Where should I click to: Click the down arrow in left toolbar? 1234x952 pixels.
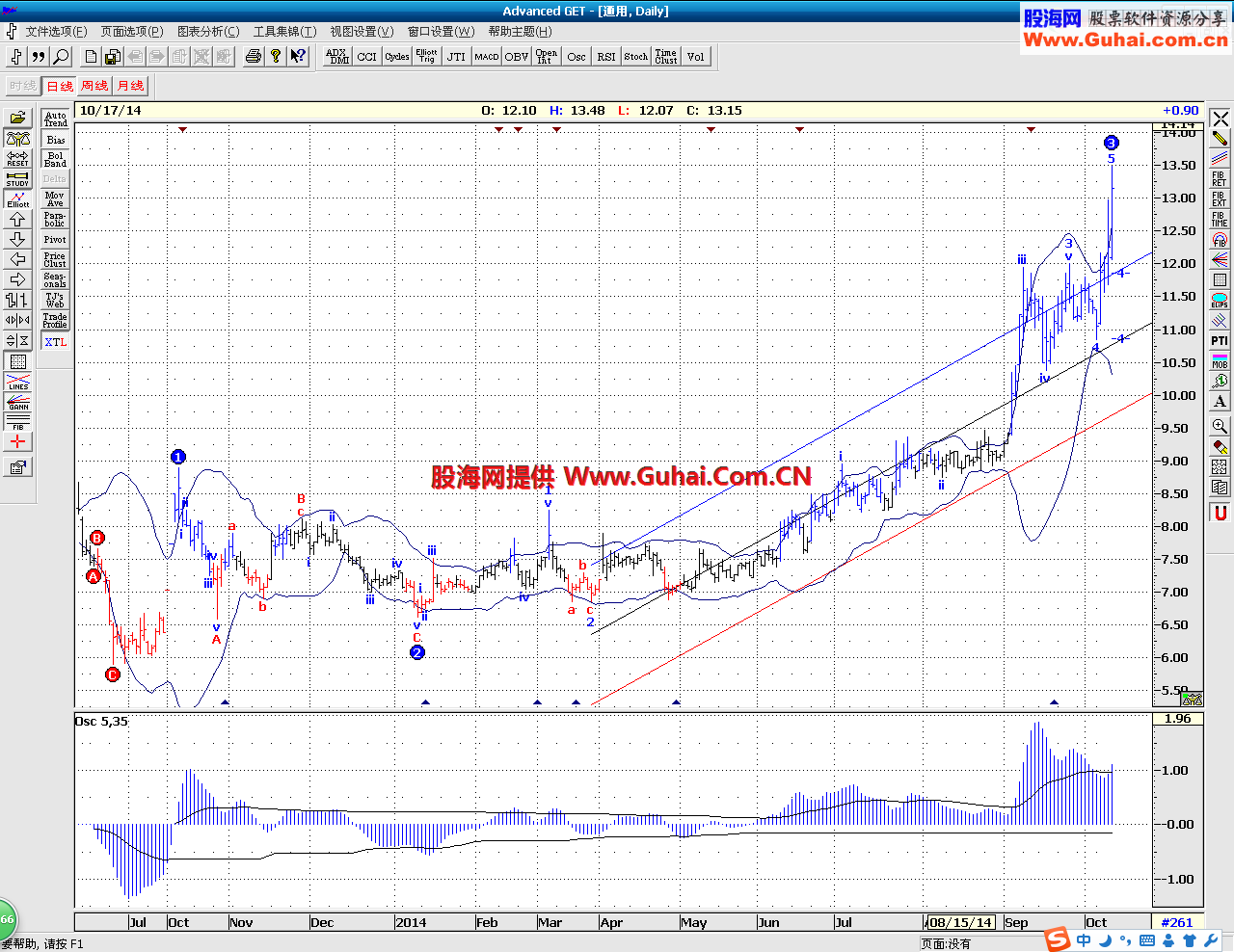click(x=17, y=240)
